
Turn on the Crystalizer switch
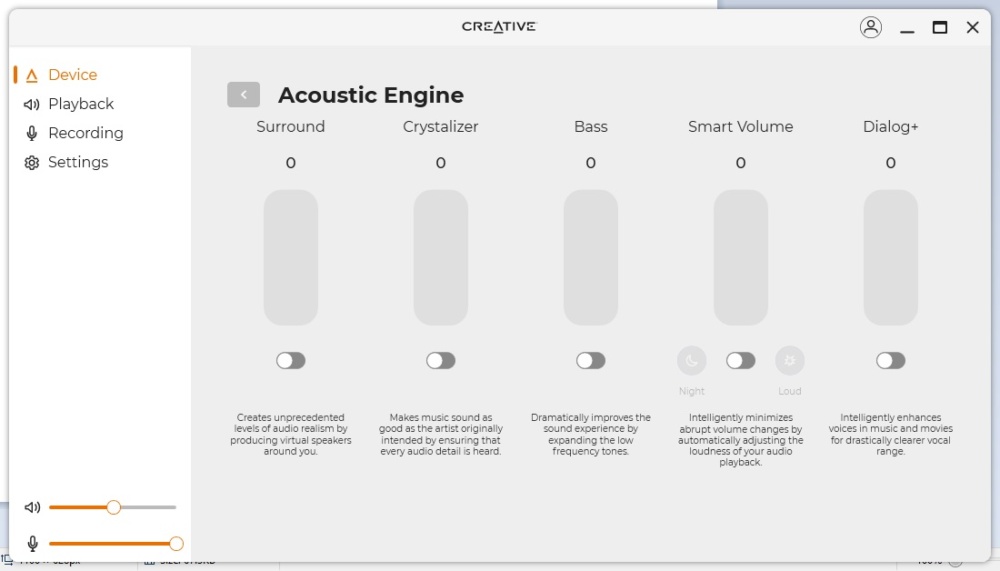coord(441,360)
